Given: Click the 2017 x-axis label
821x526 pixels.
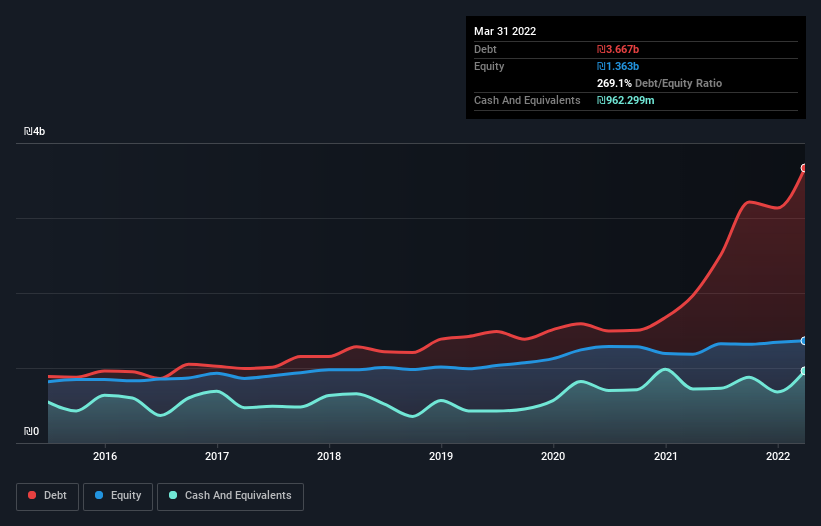Looking at the screenshot, I should pyautogui.click(x=217, y=456).
